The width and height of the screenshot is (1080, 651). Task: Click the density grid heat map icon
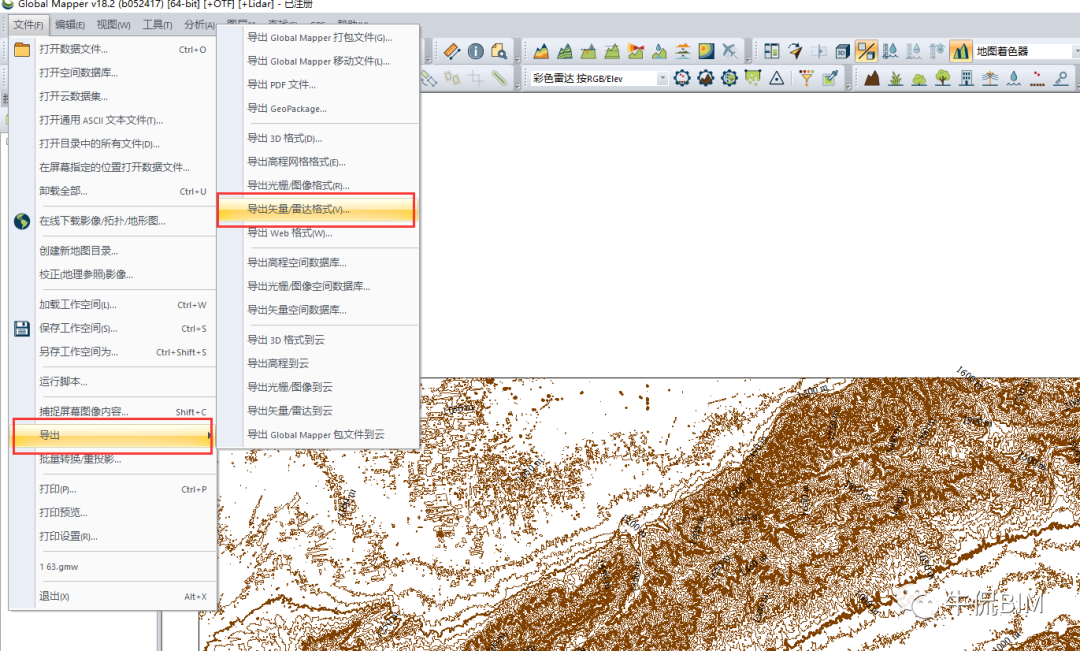[x=706, y=51]
